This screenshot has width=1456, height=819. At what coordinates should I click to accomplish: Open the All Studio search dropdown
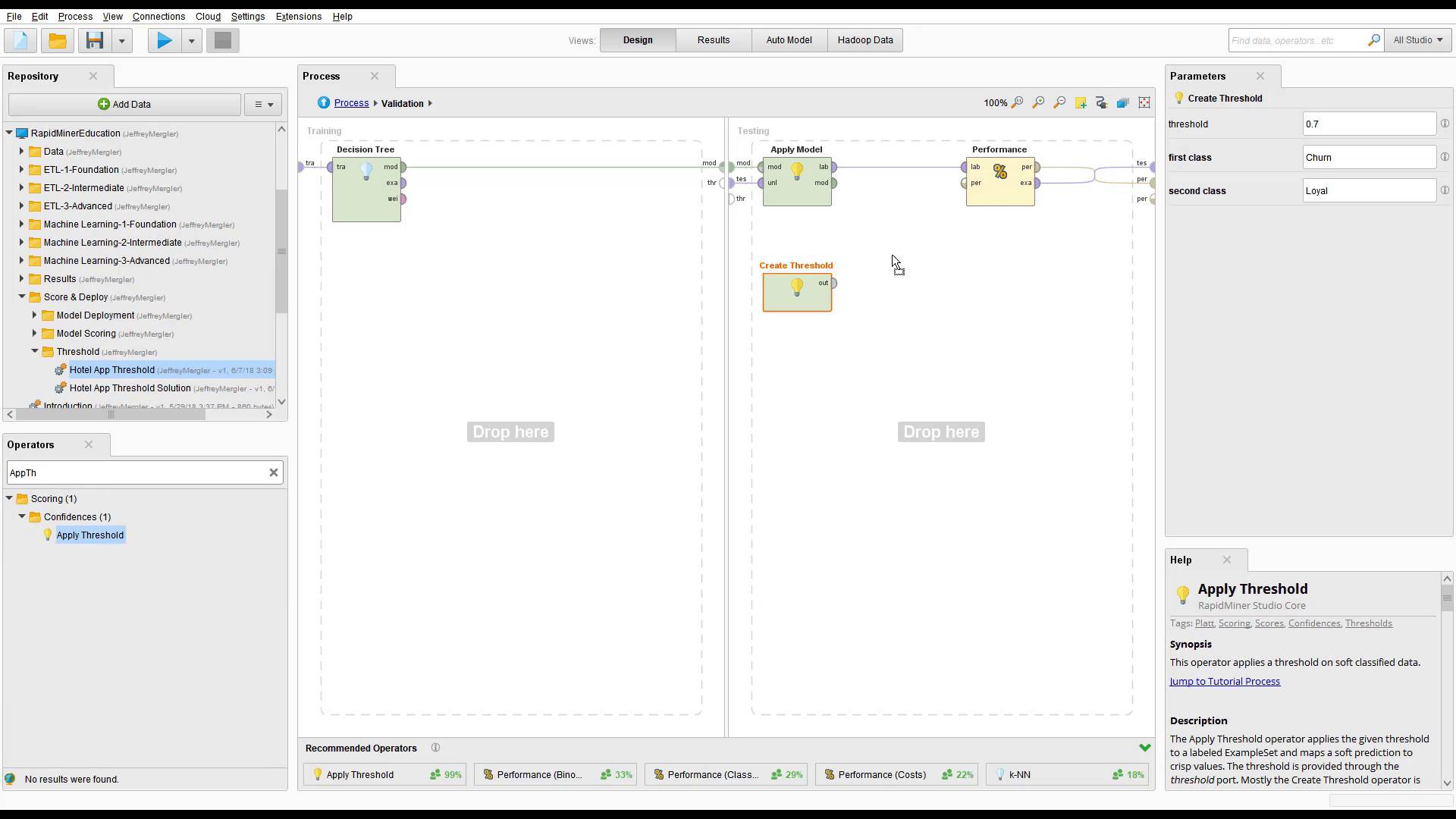(1417, 40)
